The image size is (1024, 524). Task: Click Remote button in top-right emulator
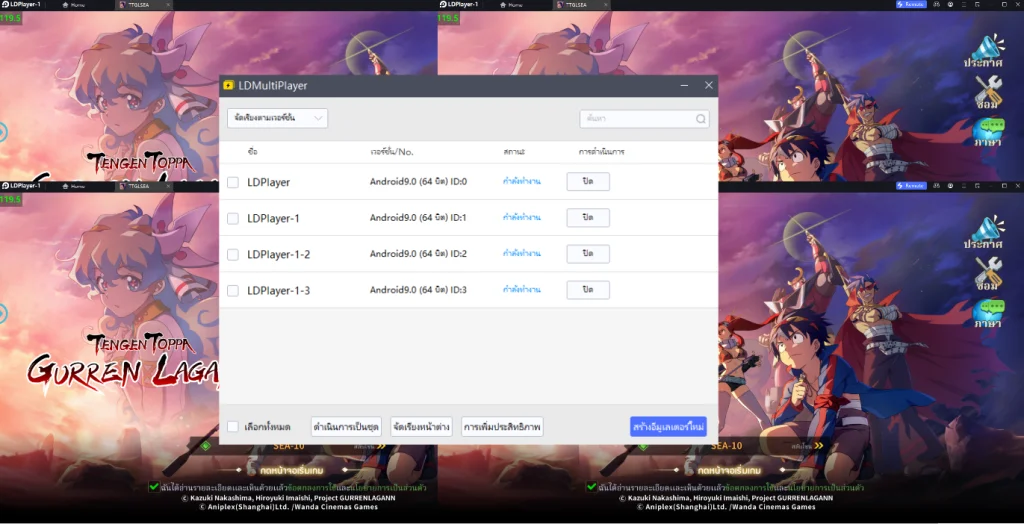(911, 4)
